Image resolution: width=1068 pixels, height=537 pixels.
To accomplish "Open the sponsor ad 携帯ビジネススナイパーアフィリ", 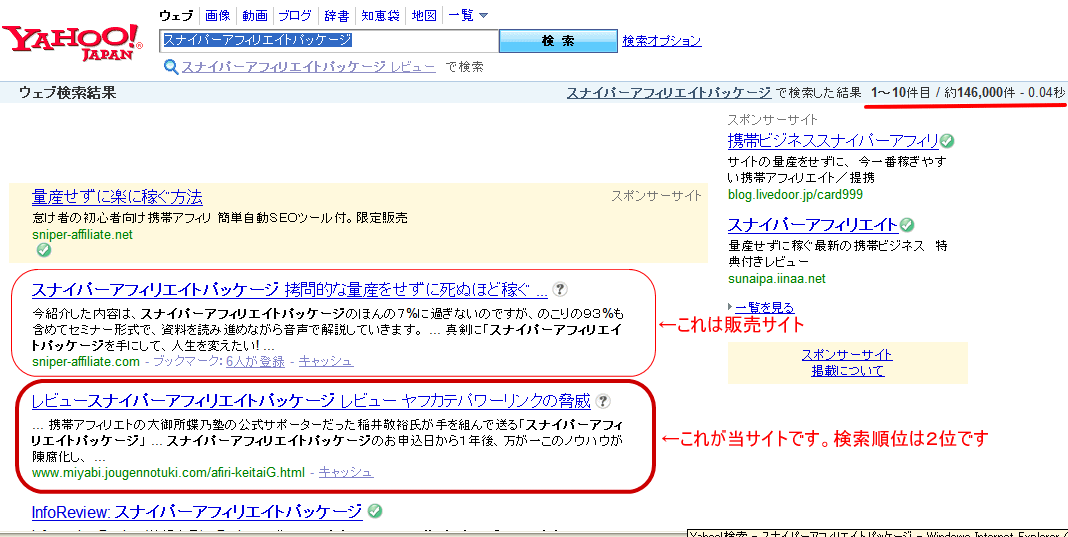I will click(x=833, y=142).
